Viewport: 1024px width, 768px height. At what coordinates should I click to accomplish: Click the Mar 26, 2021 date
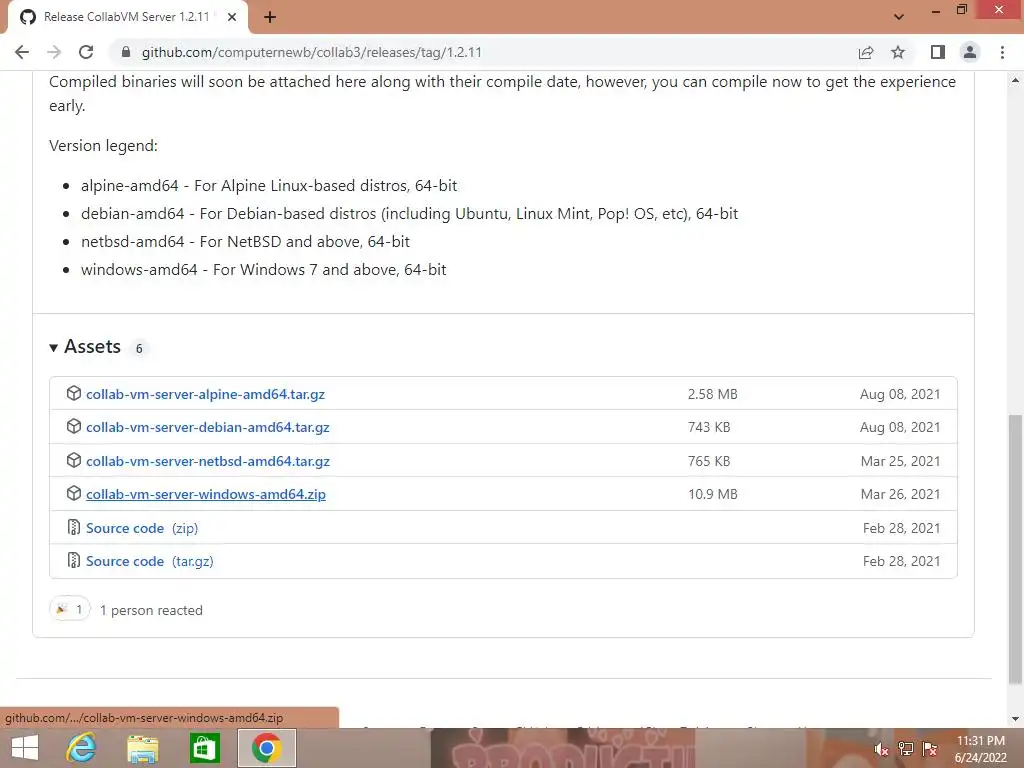(x=900, y=494)
